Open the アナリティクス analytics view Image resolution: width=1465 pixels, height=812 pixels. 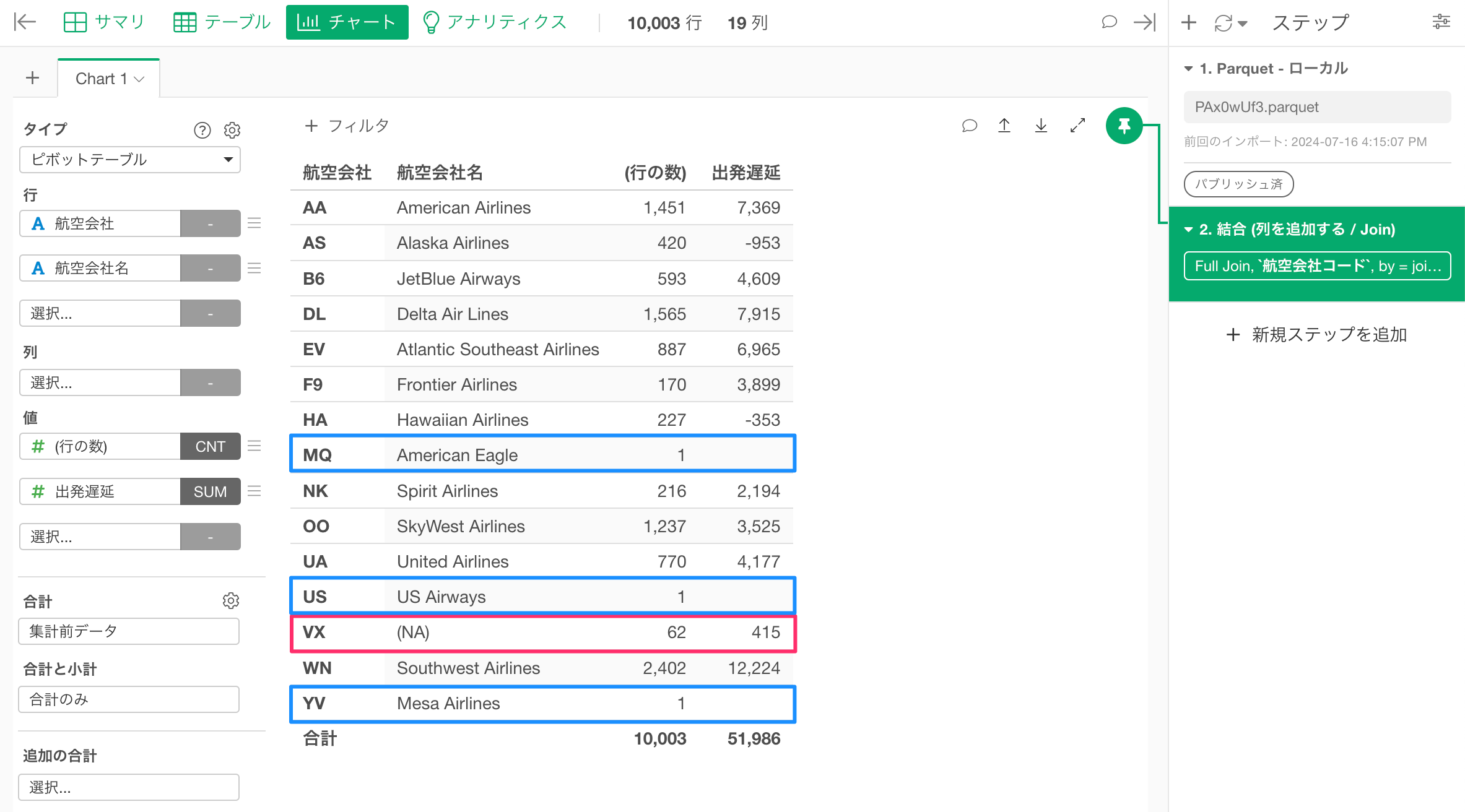point(494,22)
